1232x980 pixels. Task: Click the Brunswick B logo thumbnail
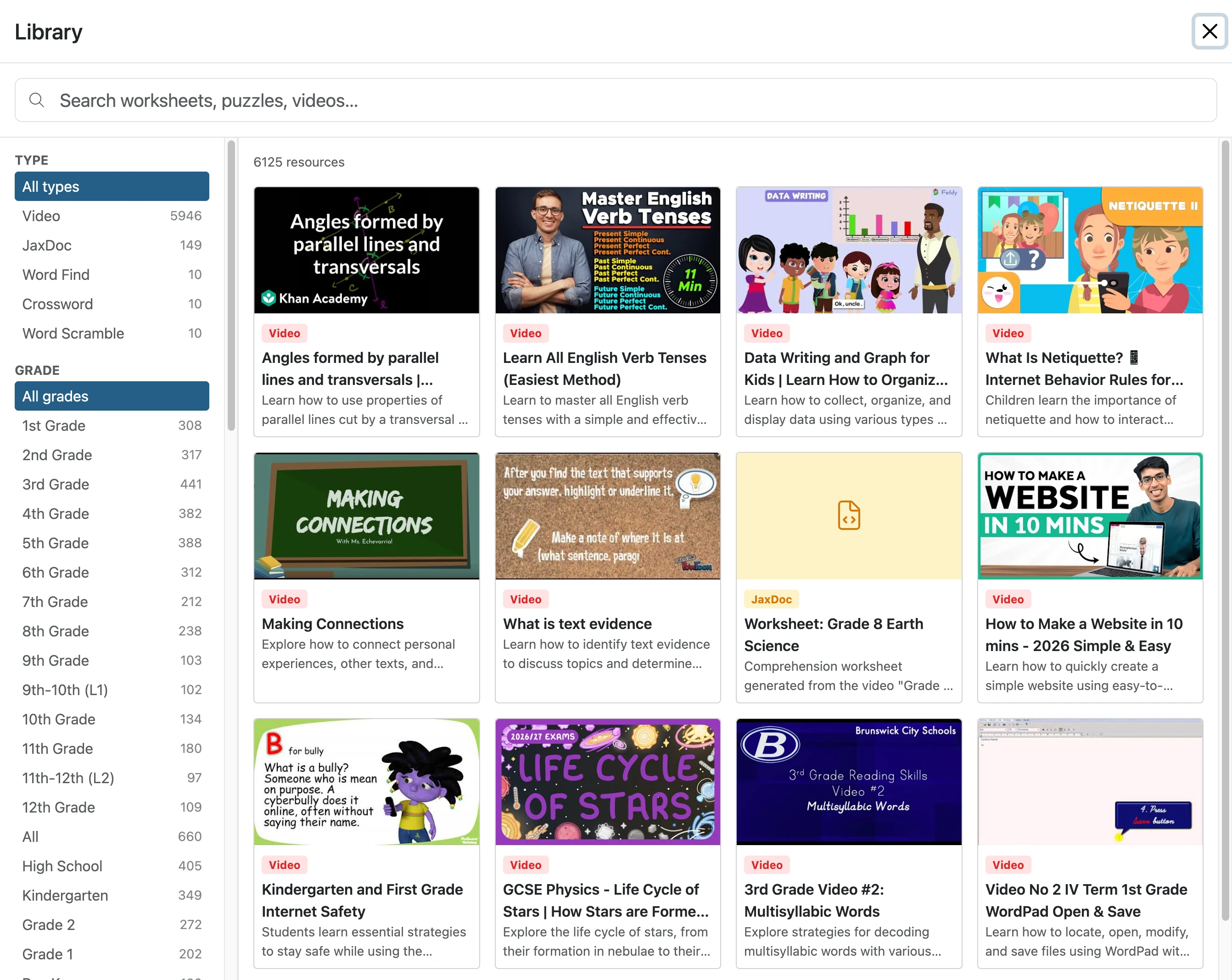click(x=770, y=744)
